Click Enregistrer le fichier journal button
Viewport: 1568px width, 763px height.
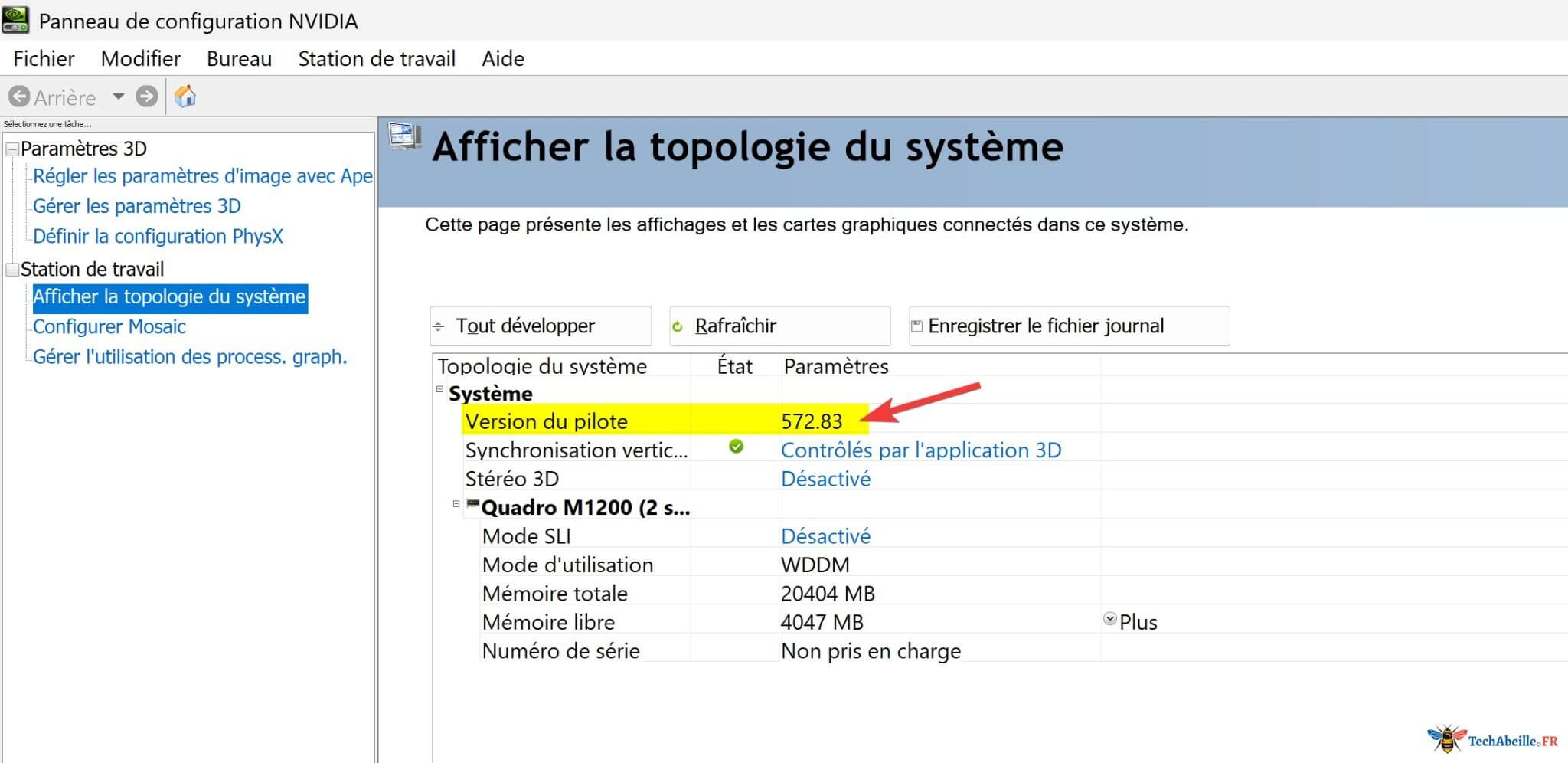[x=1070, y=326]
